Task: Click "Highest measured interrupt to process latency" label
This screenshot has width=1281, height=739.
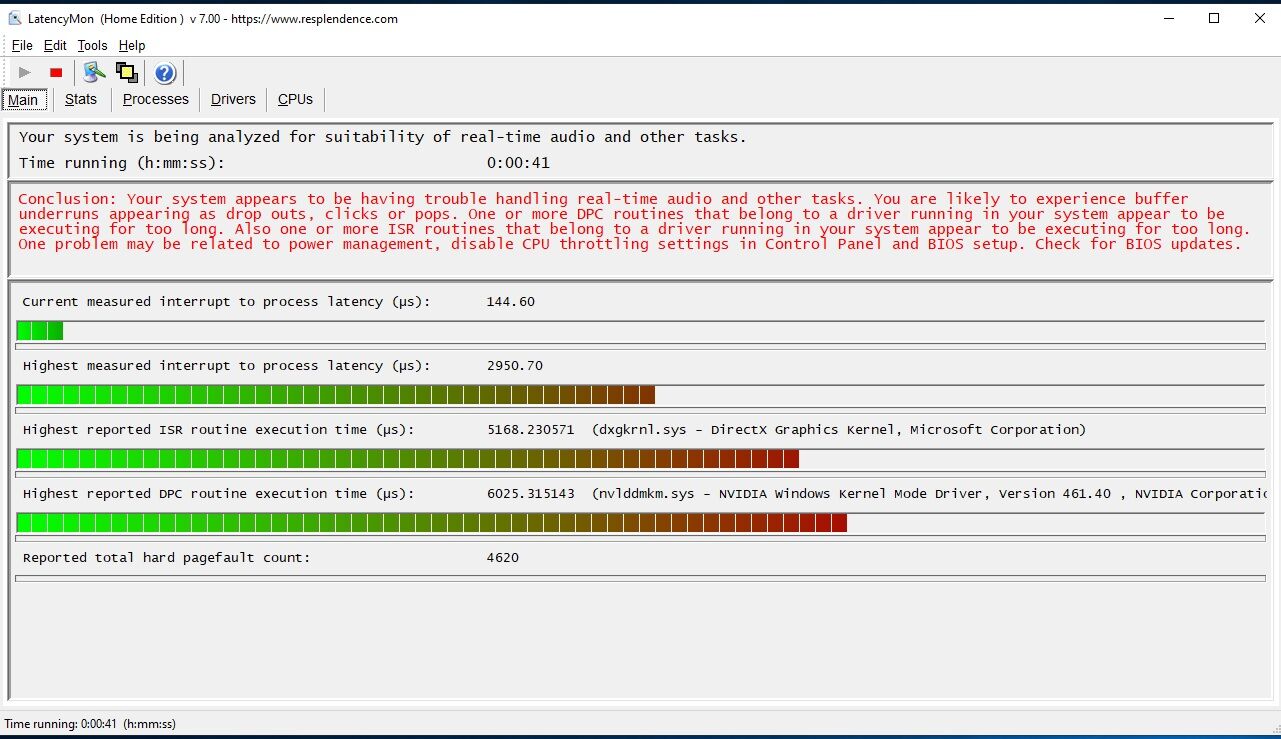Action: click(226, 365)
